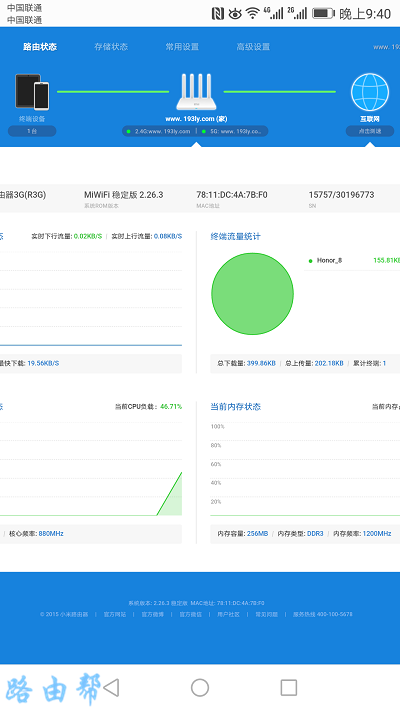Viewport: 400px width, 711px height.
Task: Tap the Android recent apps square button
Action: pos(288,687)
